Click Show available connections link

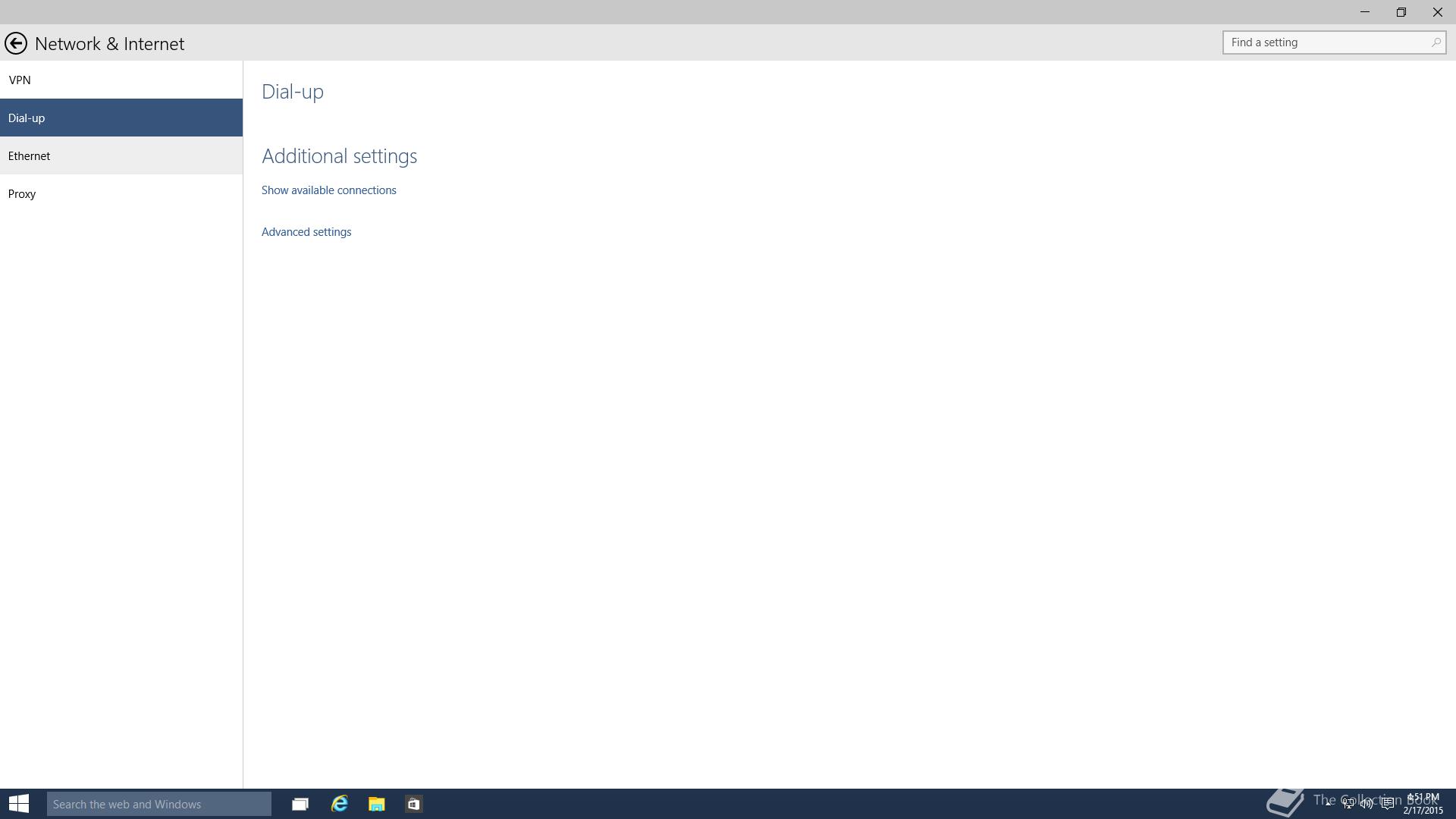coord(328,190)
